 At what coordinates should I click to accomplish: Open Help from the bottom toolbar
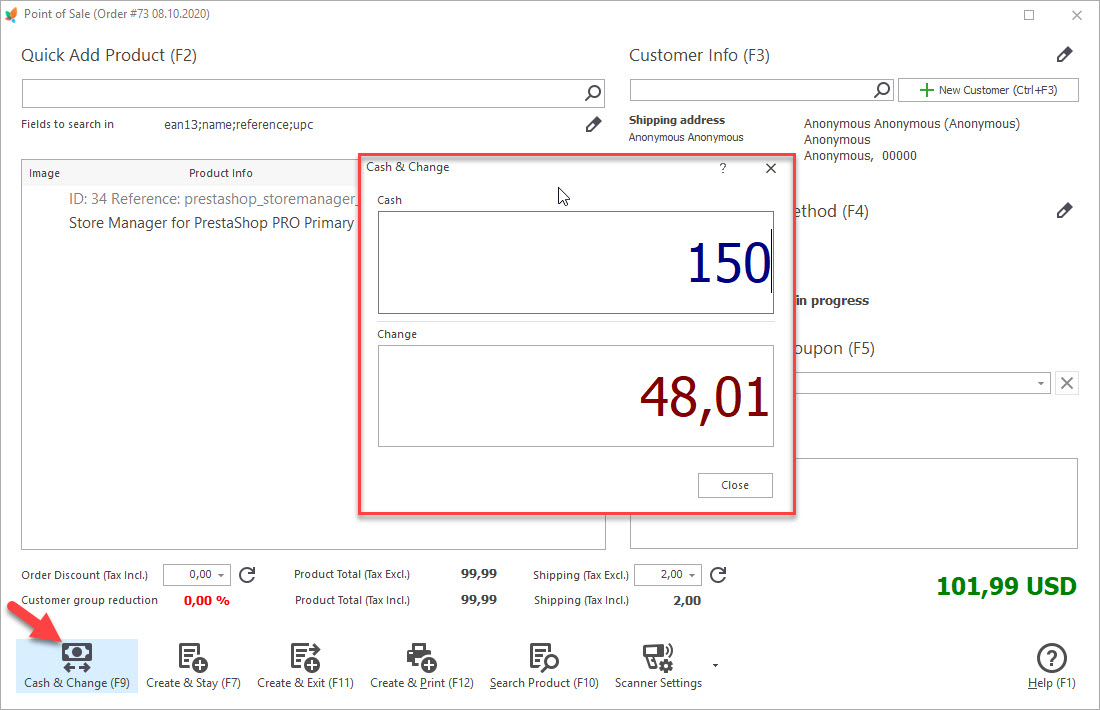(1051, 657)
